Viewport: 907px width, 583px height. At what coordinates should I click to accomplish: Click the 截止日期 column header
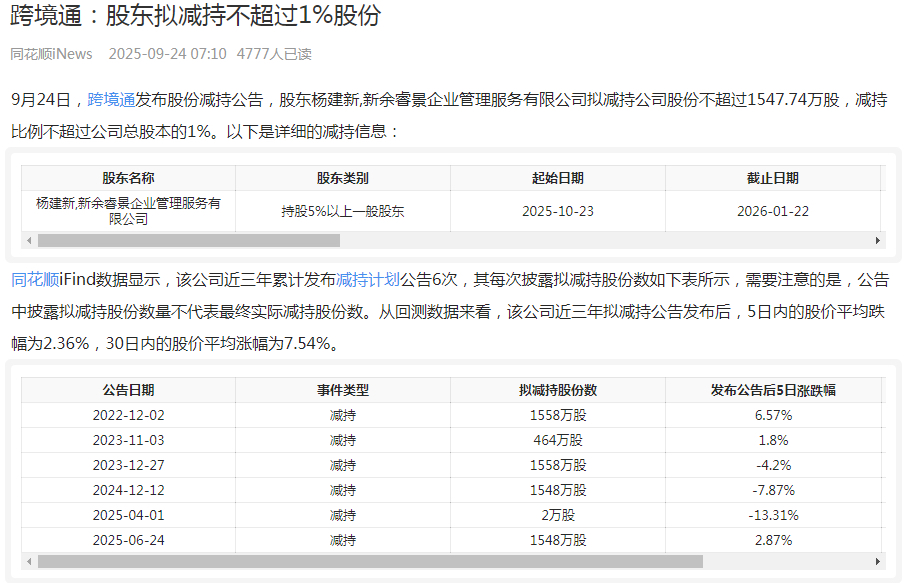[x=773, y=178]
